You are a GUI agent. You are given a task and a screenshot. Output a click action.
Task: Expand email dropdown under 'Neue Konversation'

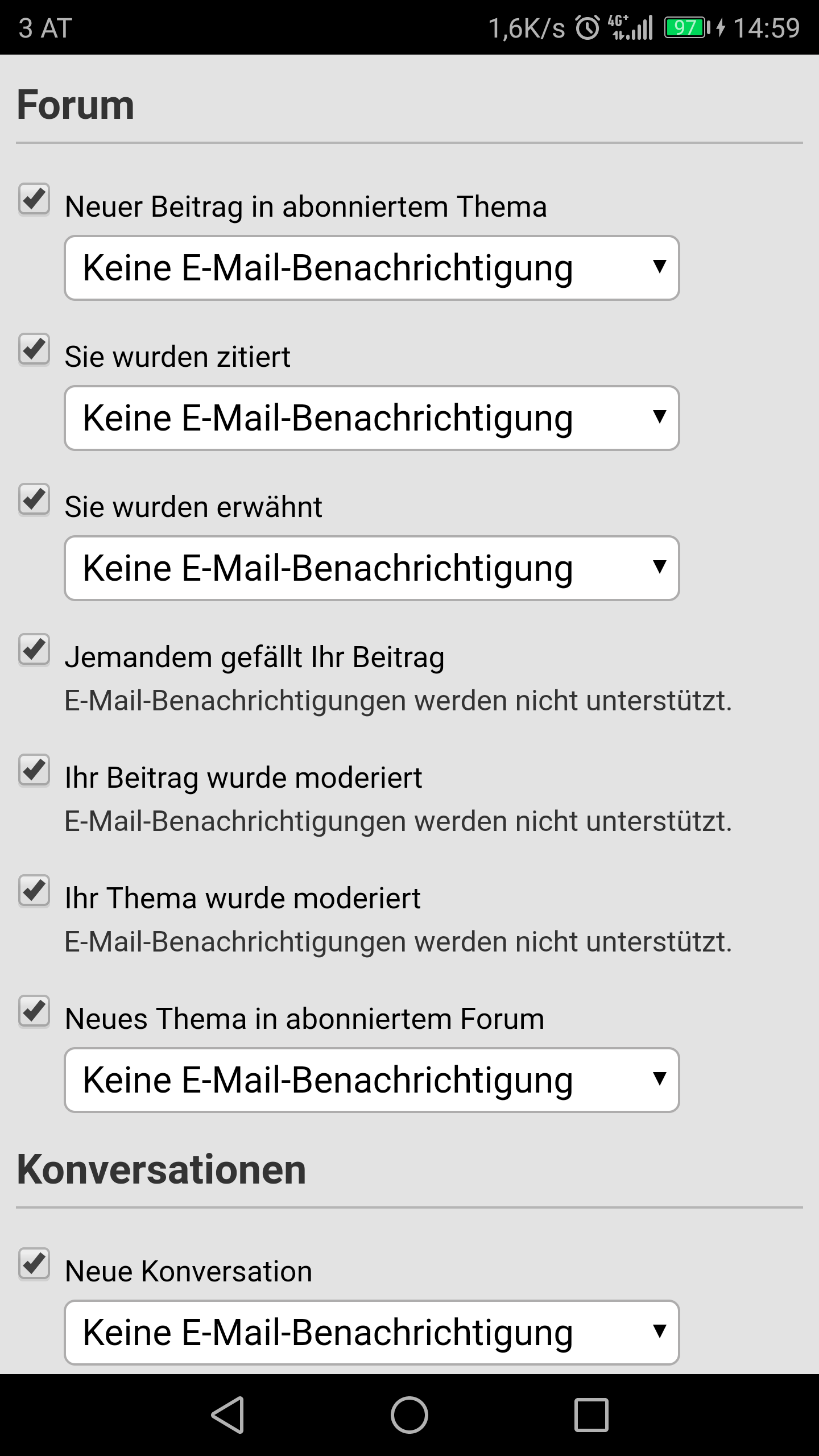pyautogui.click(x=371, y=1333)
